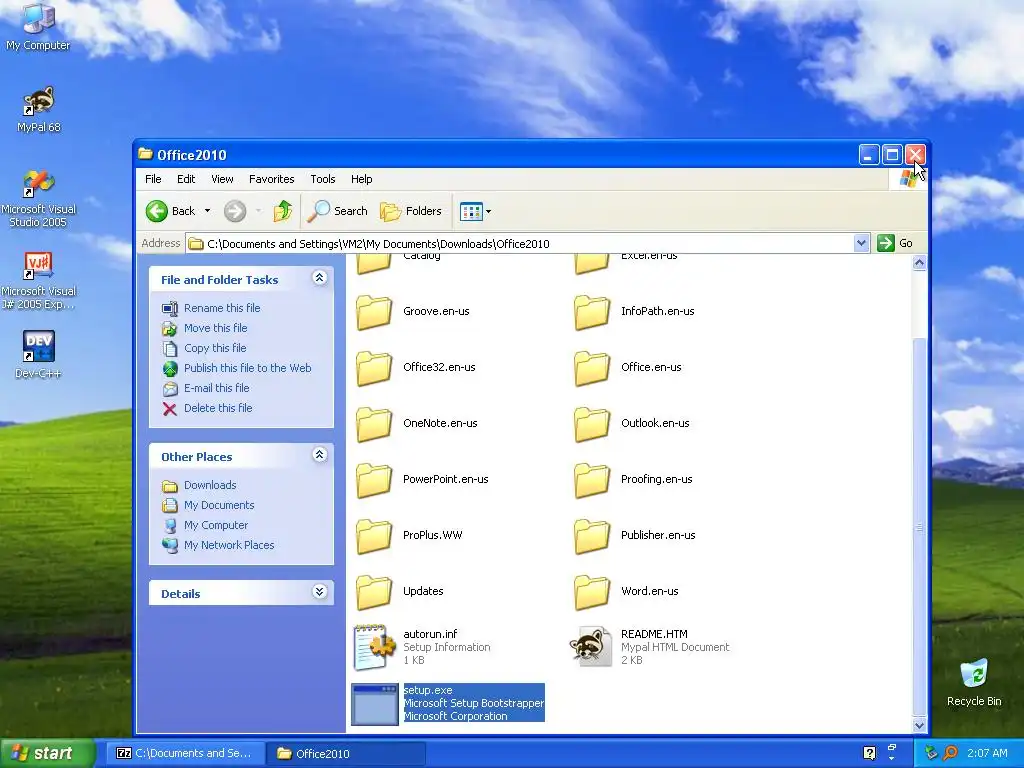Click Publish this file to the Web

point(248,368)
